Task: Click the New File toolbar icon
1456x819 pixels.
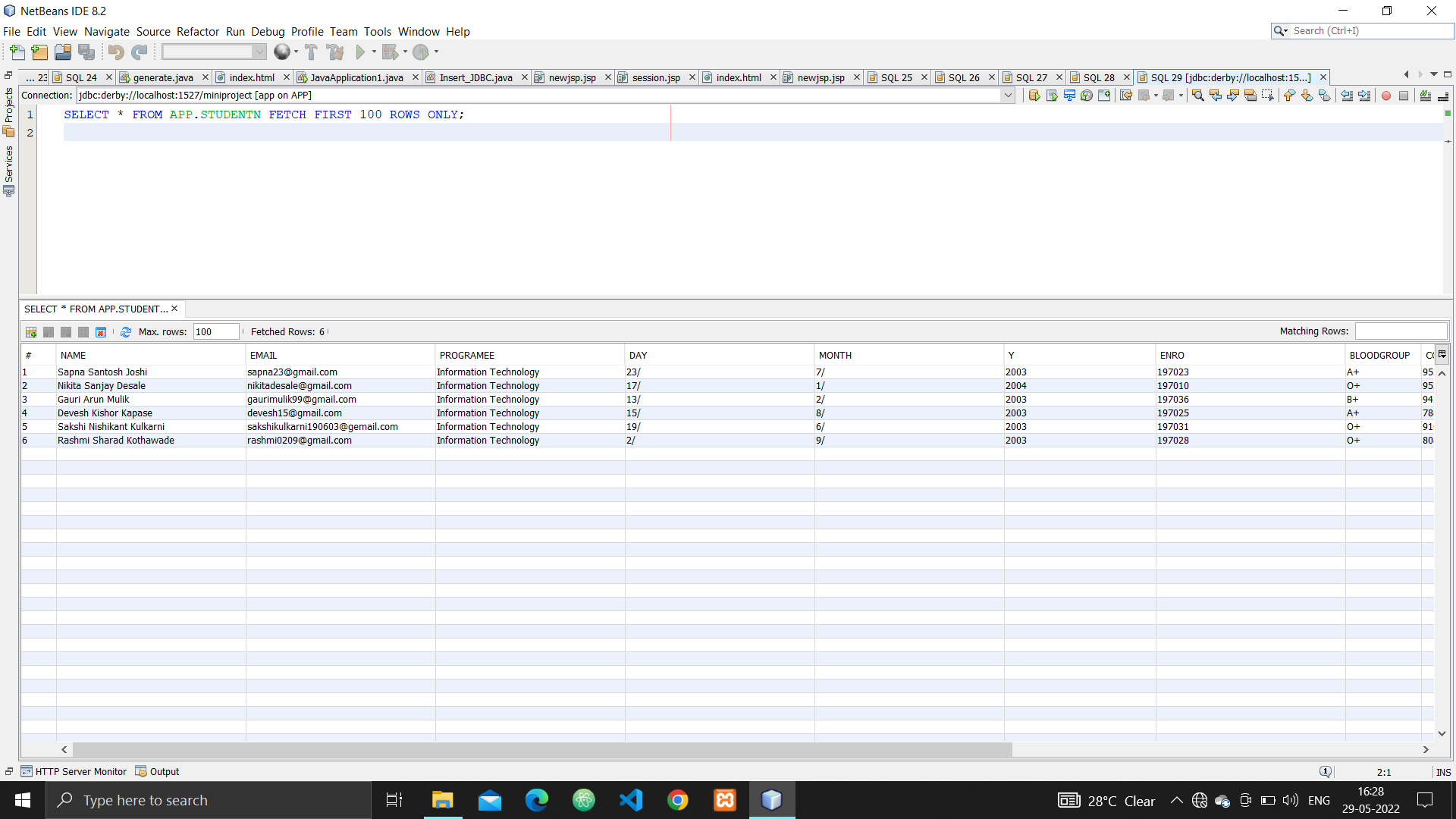Action: pos(17,52)
